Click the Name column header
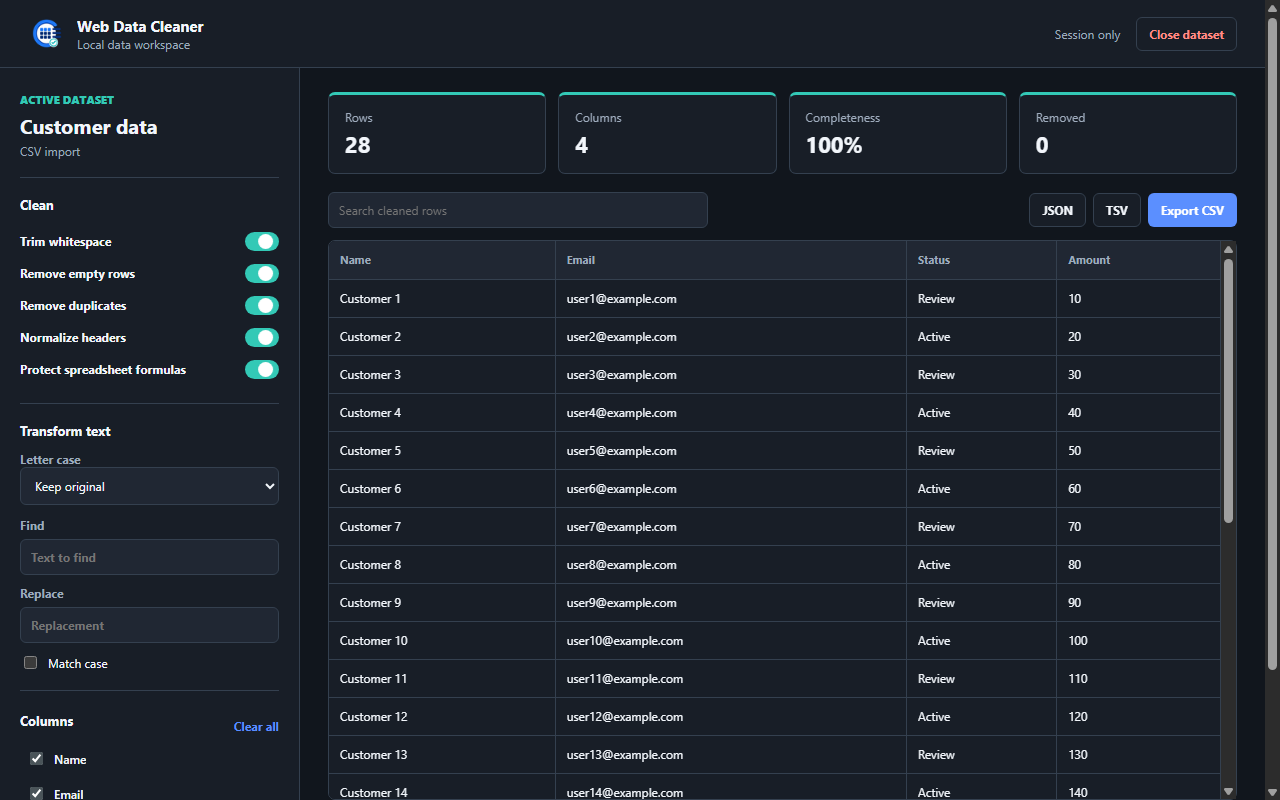 pyautogui.click(x=442, y=260)
